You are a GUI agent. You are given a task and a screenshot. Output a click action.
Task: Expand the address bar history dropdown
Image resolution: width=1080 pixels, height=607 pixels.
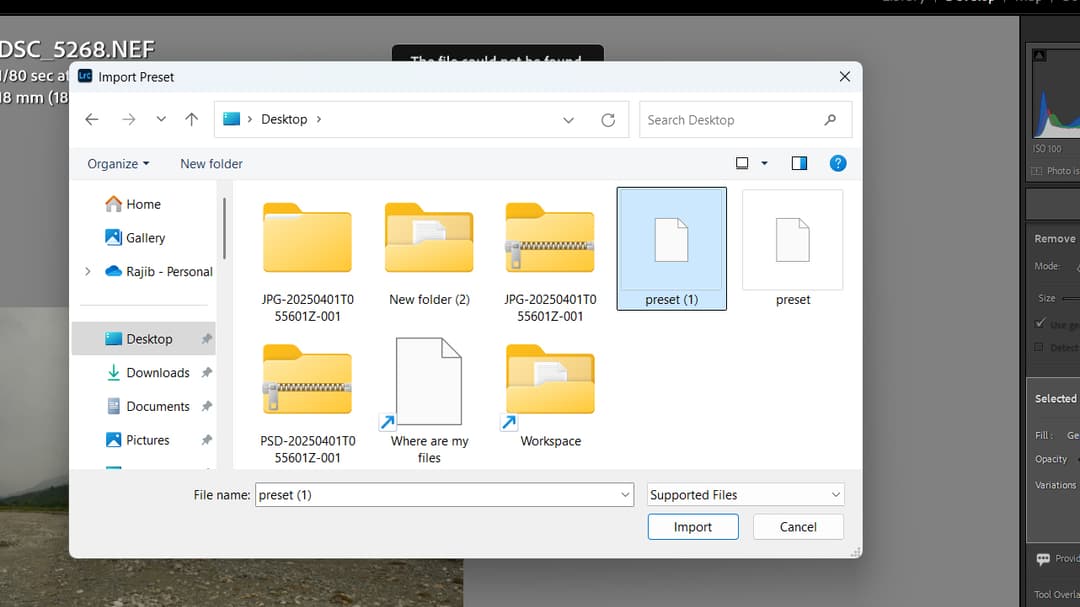pos(568,120)
